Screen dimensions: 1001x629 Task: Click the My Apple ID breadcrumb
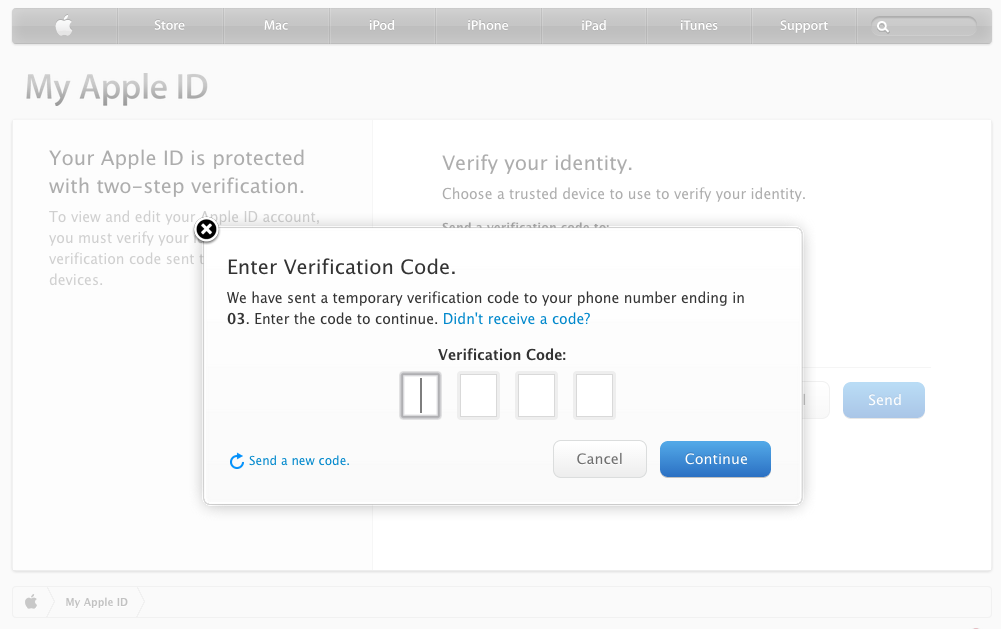(x=96, y=602)
